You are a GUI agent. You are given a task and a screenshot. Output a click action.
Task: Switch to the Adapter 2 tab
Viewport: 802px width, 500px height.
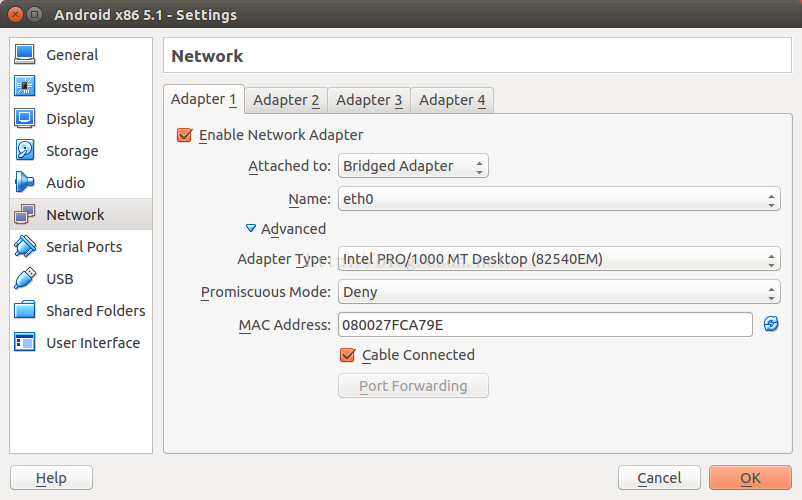point(286,100)
